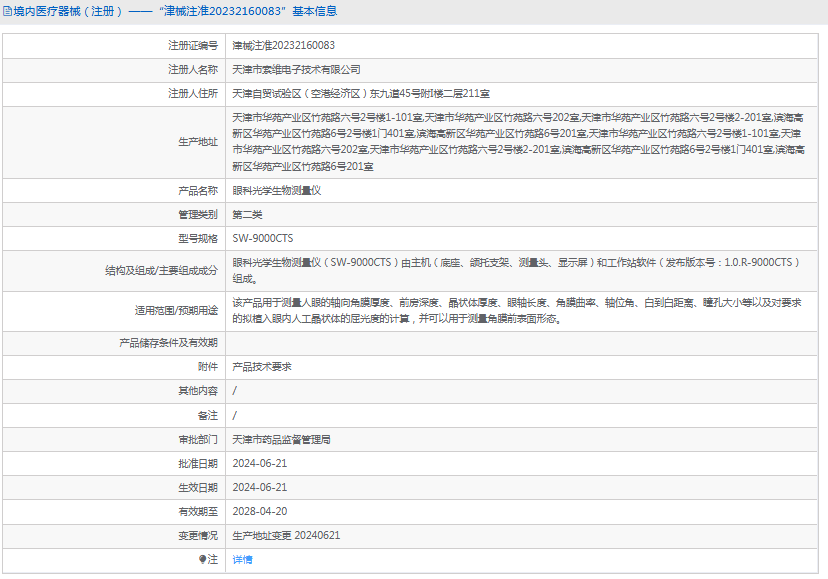Click the 2024-06-21 date in 生效日期 row
The image size is (828, 579).
tap(260, 488)
